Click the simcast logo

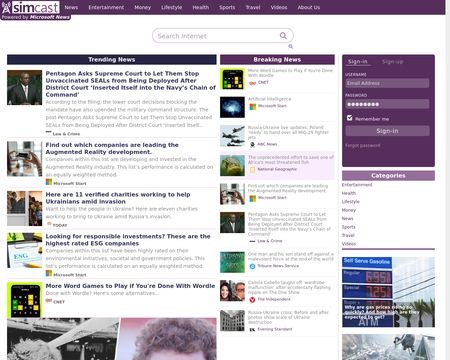[x=31, y=7]
